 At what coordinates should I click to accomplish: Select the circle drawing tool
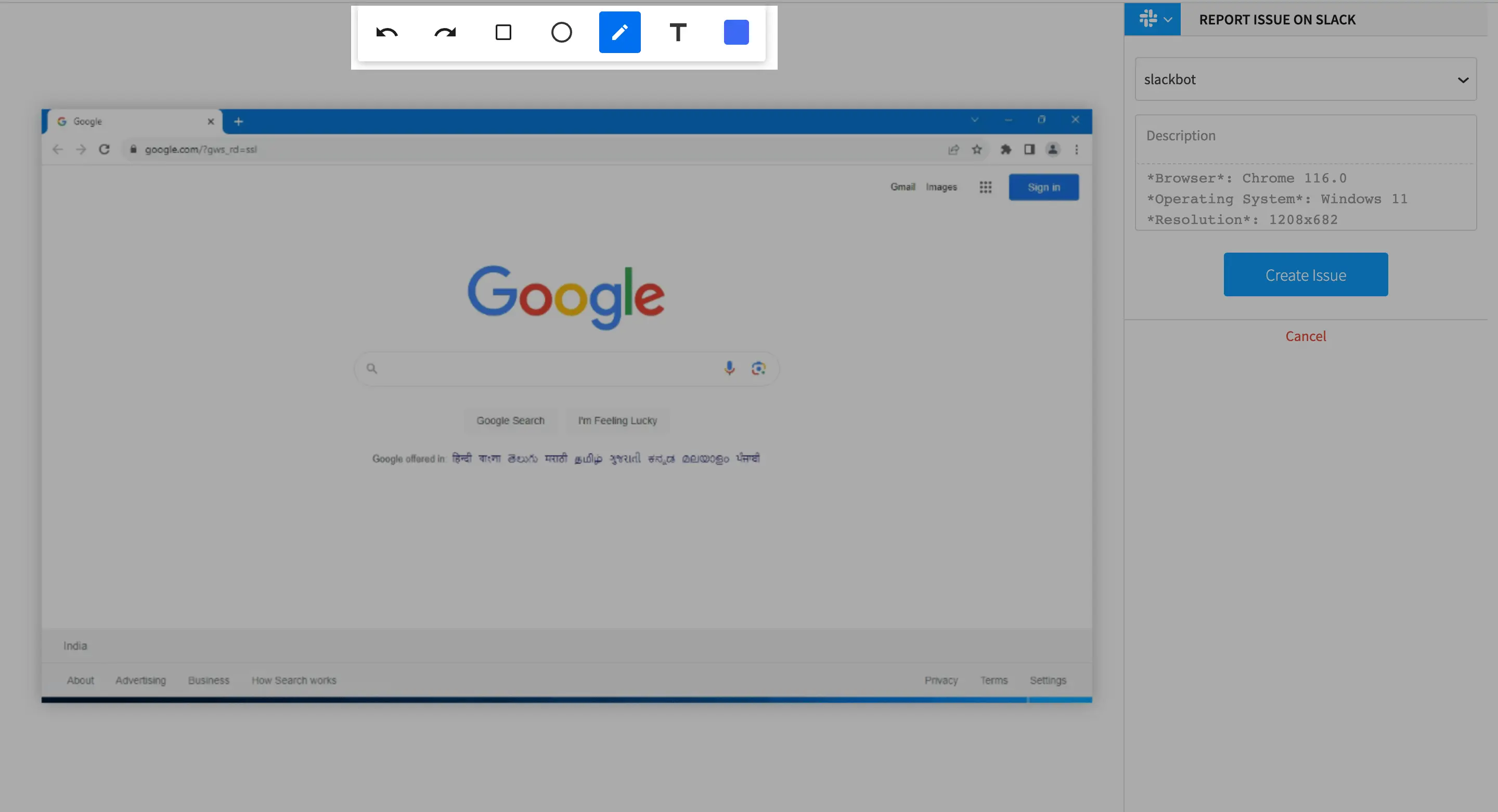tap(561, 33)
